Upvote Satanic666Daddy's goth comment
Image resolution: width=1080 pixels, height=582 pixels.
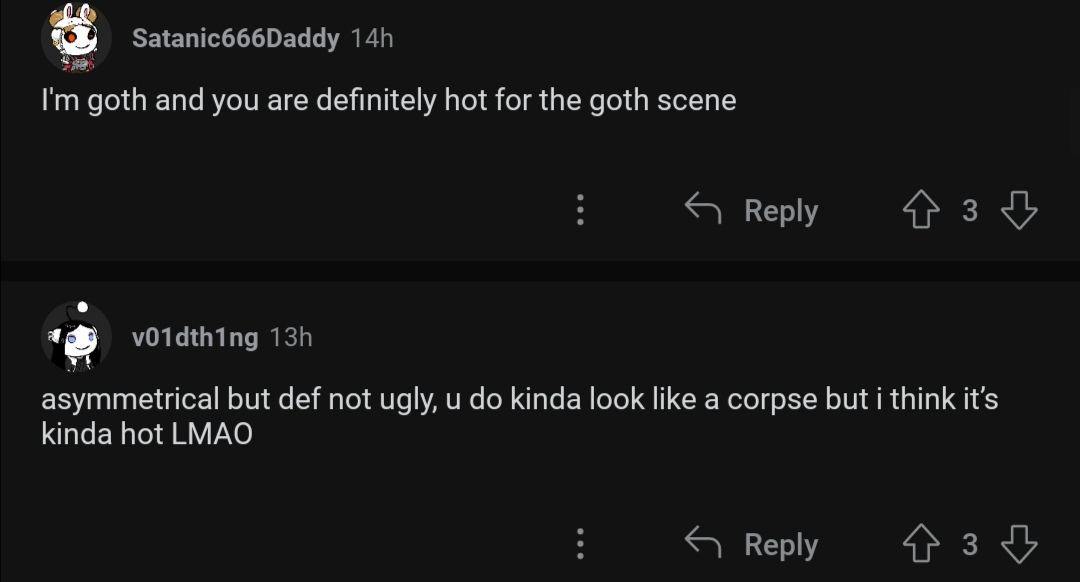(921, 210)
